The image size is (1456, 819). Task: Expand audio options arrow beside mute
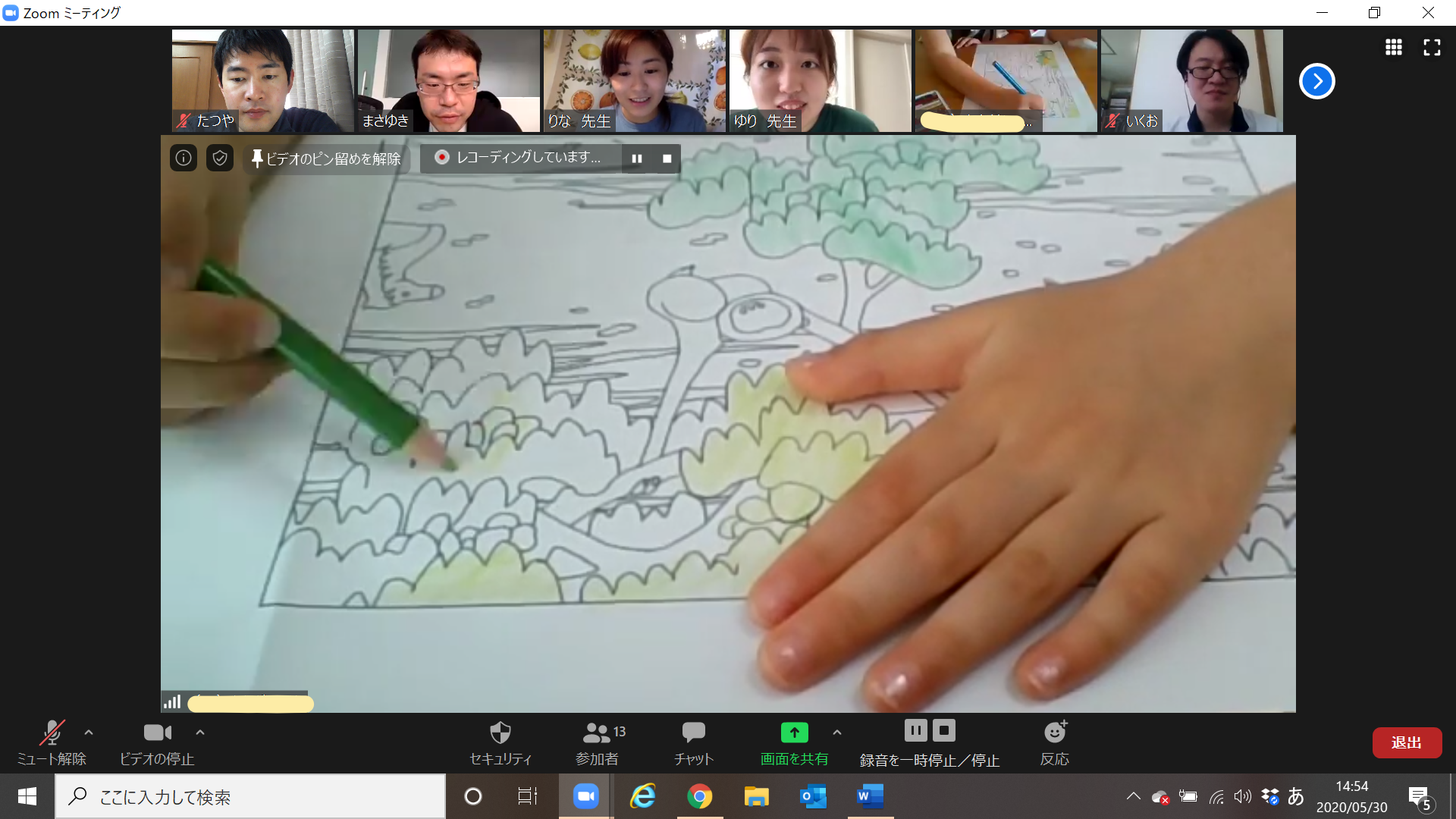(x=89, y=733)
